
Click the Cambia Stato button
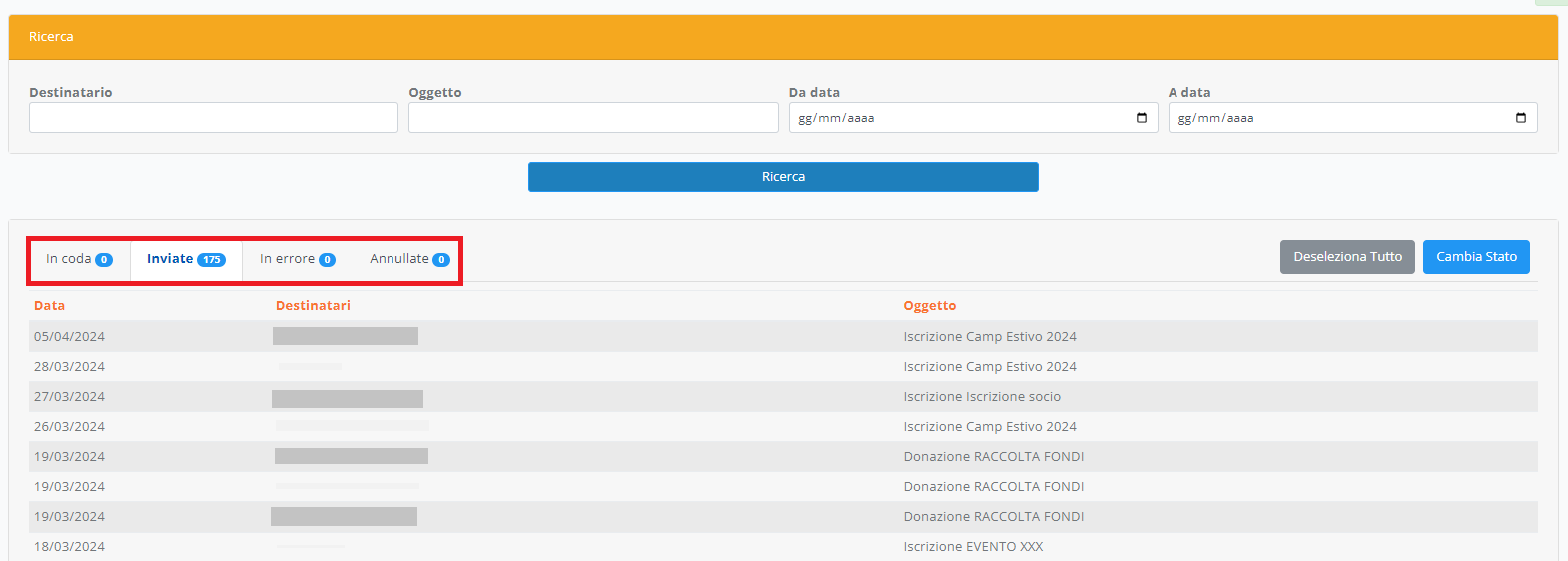pyautogui.click(x=1476, y=257)
